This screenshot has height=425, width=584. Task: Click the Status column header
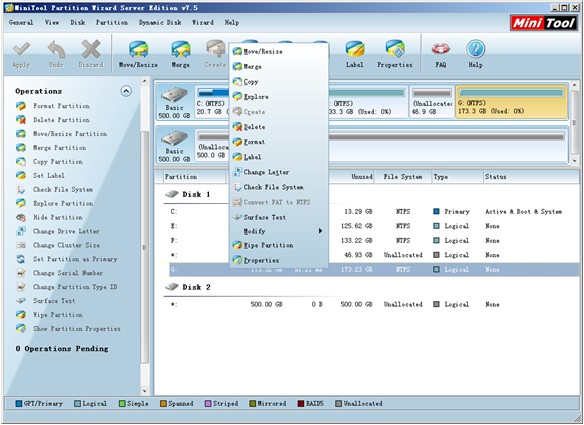pos(531,177)
